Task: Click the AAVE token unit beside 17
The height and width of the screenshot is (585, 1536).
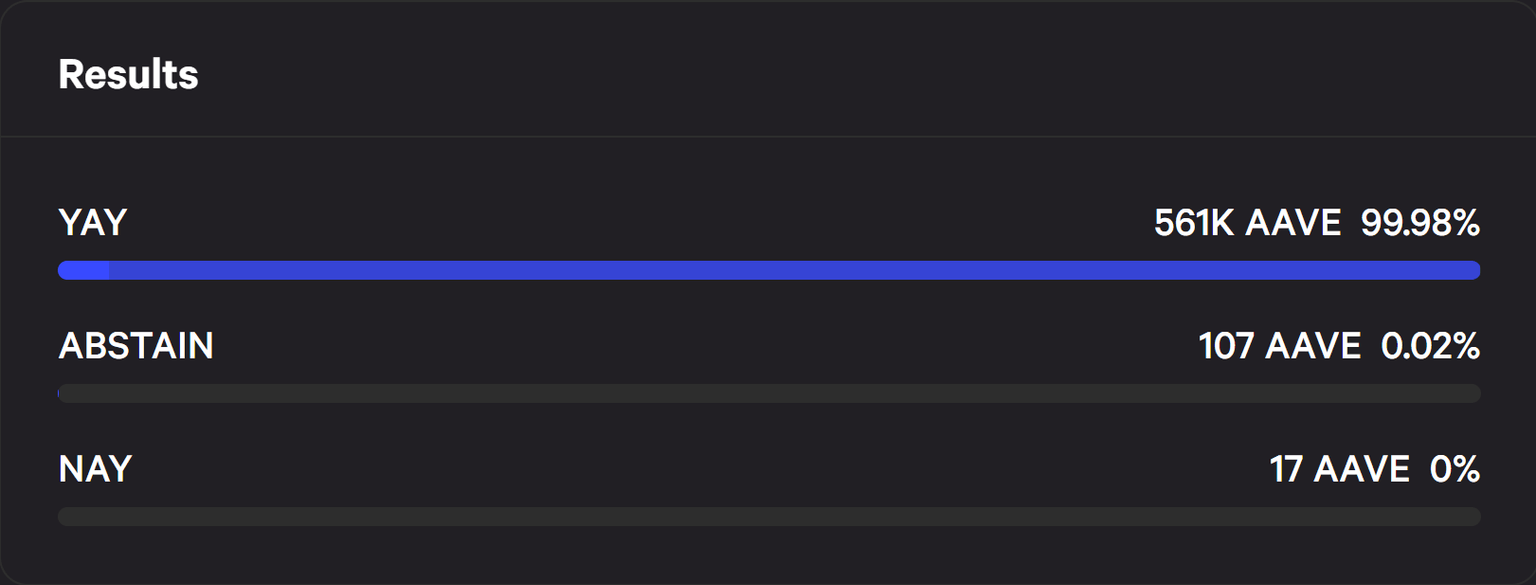Action: click(1362, 469)
